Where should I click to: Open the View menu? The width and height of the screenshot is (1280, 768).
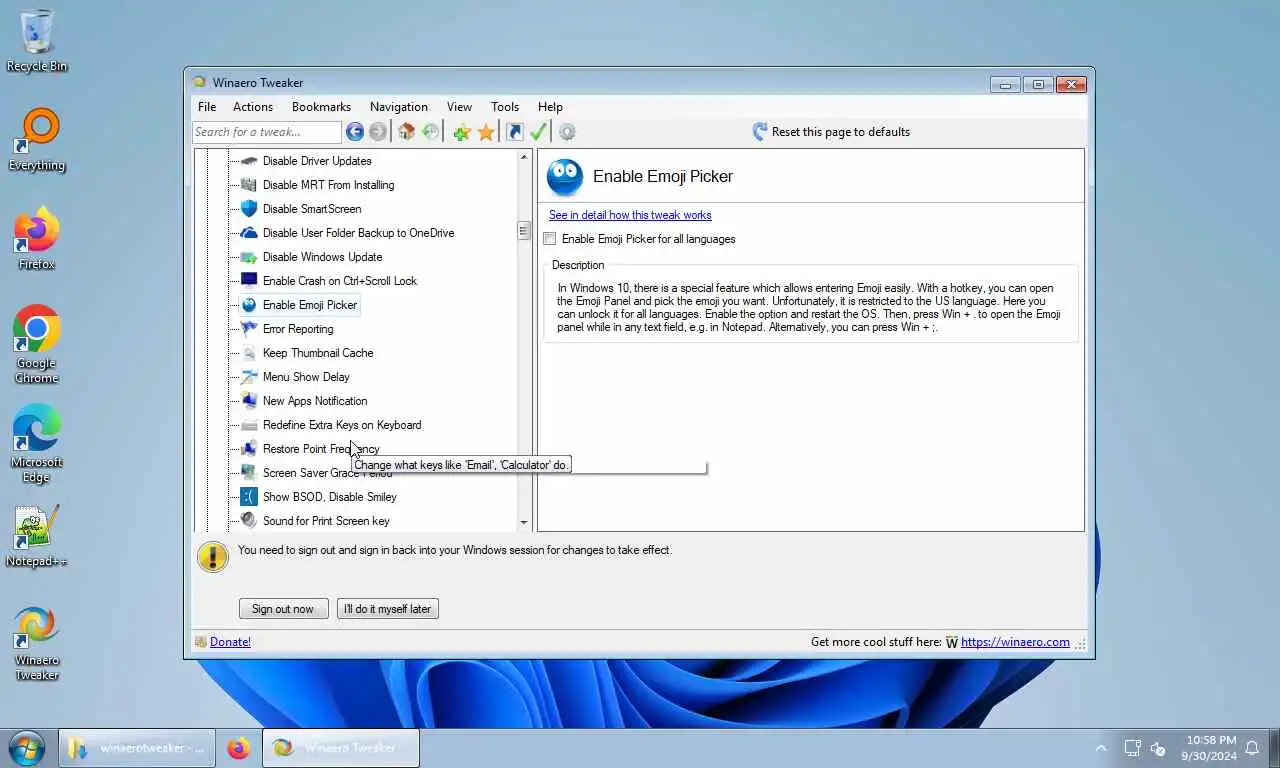[459, 107]
